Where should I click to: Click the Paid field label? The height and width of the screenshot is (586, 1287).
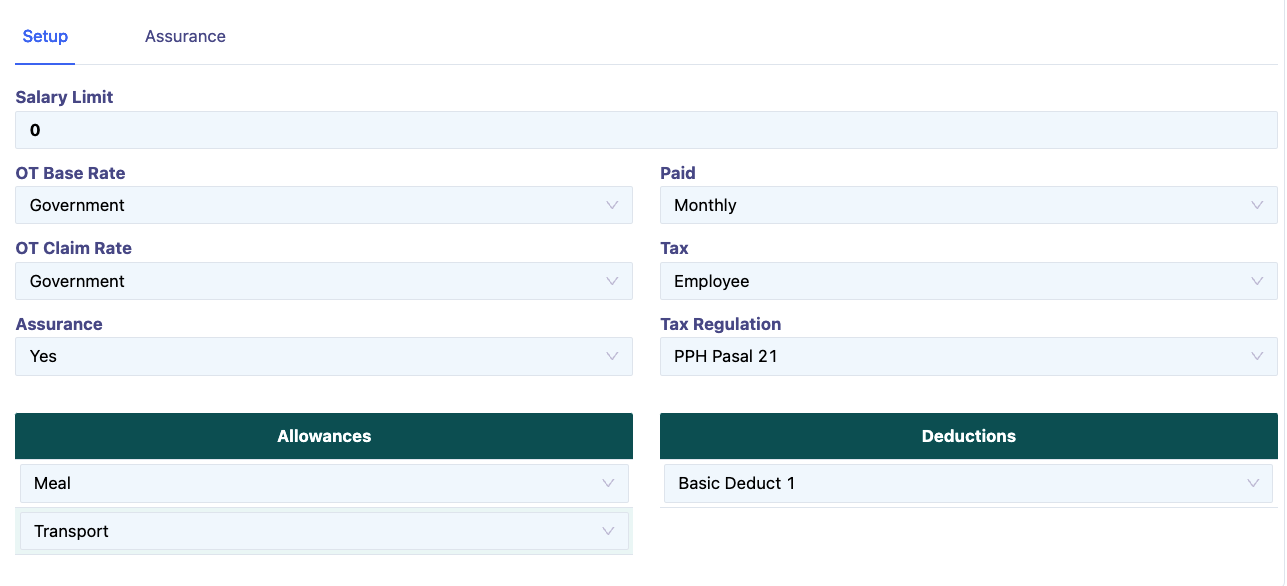click(677, 173)
